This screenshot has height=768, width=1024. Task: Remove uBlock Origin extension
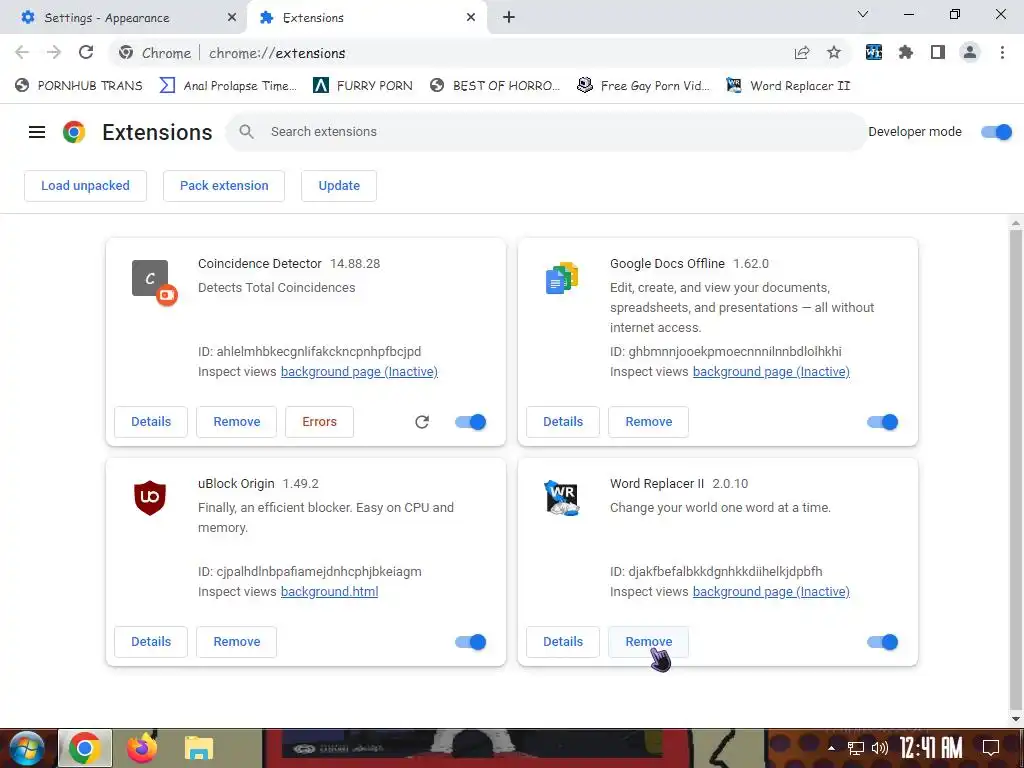tap(236, 642)
